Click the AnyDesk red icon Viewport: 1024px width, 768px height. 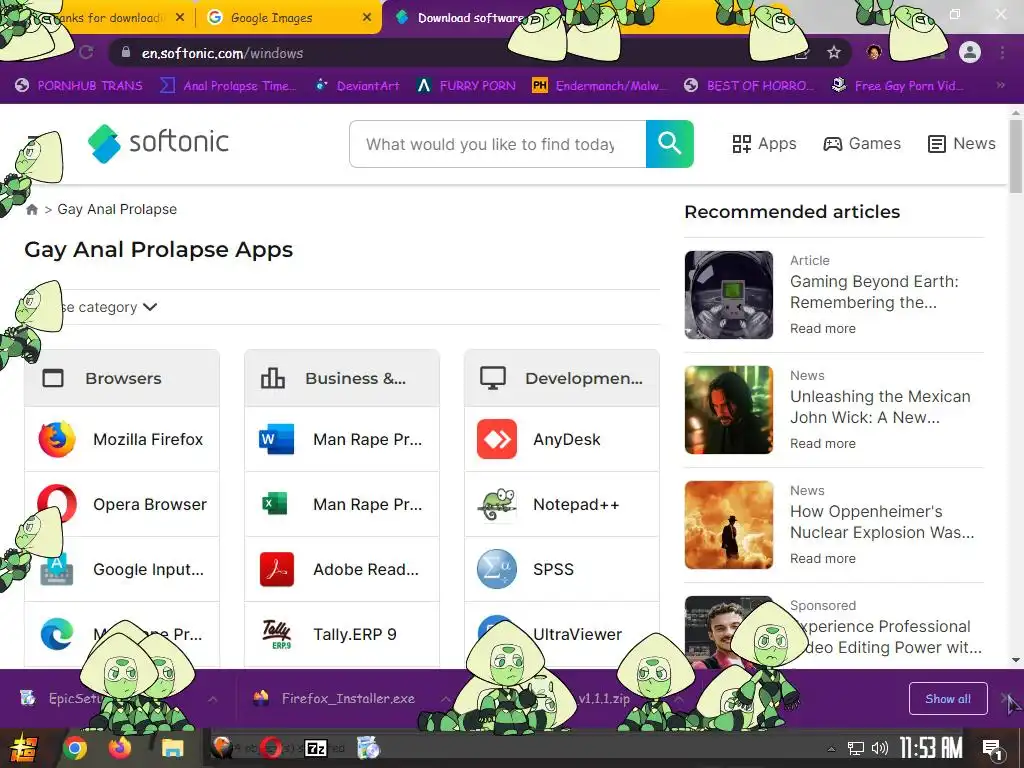(496, 439)
